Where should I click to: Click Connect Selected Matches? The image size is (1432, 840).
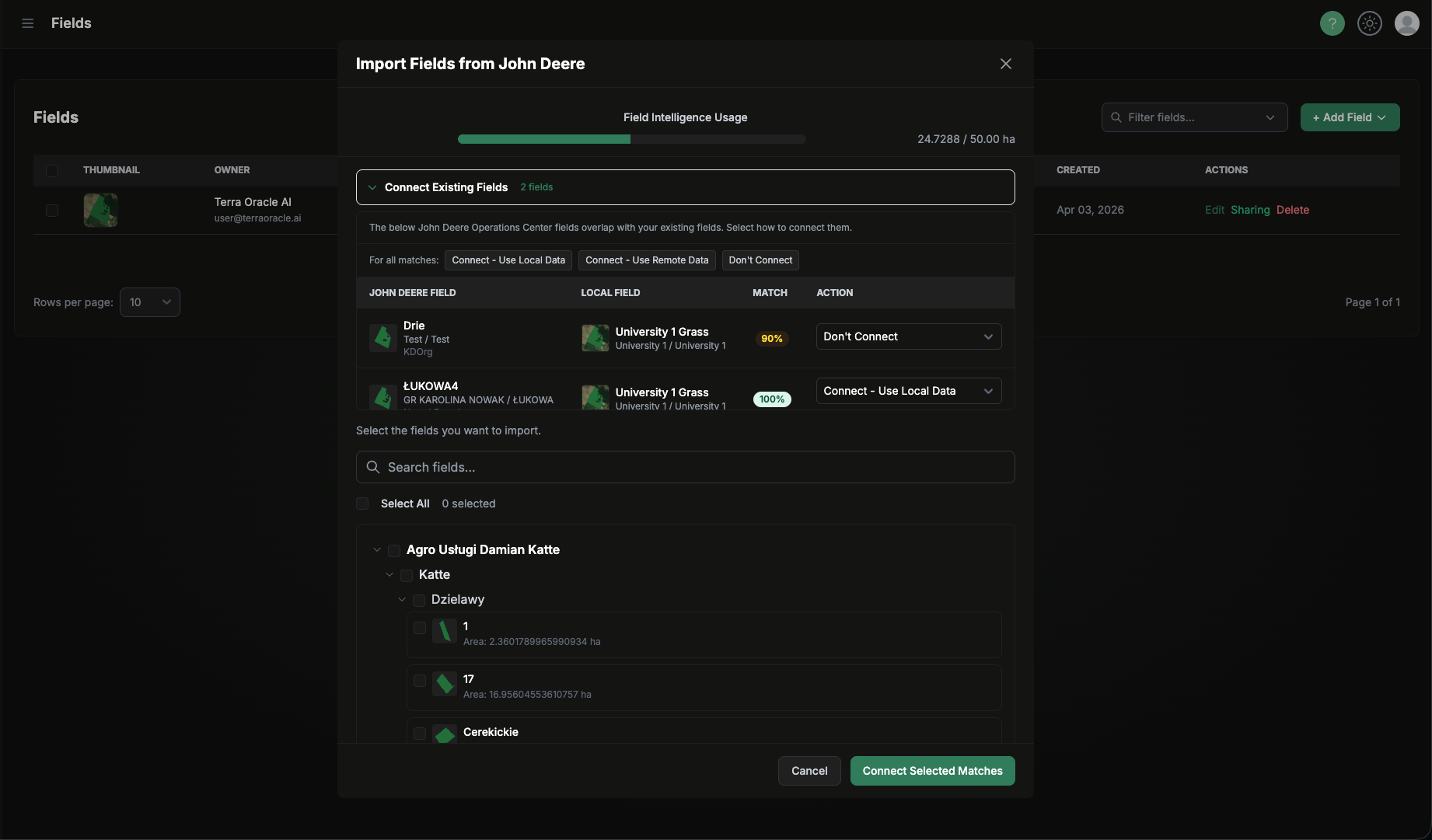(932, 771)
